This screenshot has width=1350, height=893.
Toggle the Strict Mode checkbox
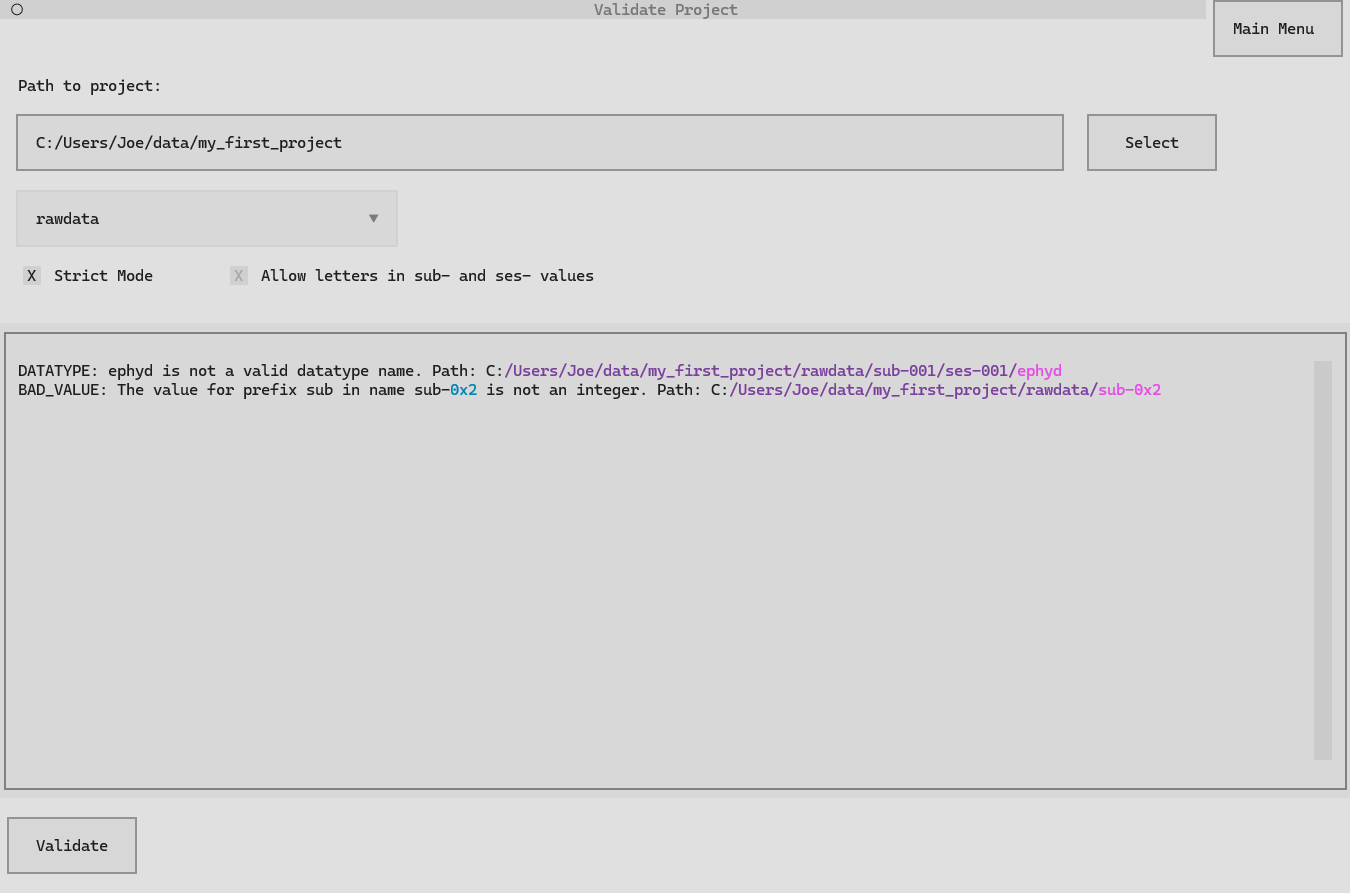point(32,276)
